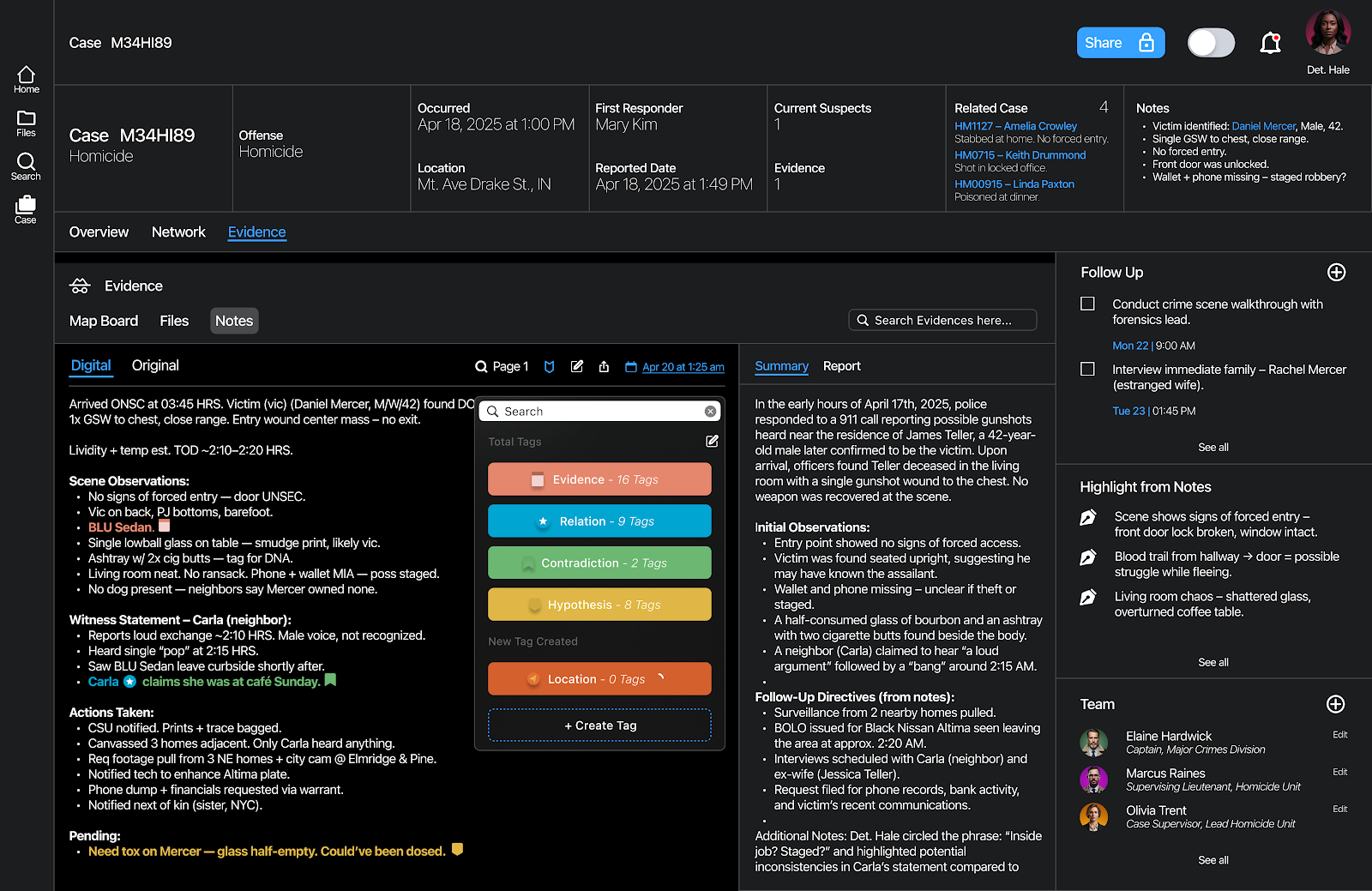Click the Create Tag button
The width and height of the screenshot is (1372, 891).
599,725
